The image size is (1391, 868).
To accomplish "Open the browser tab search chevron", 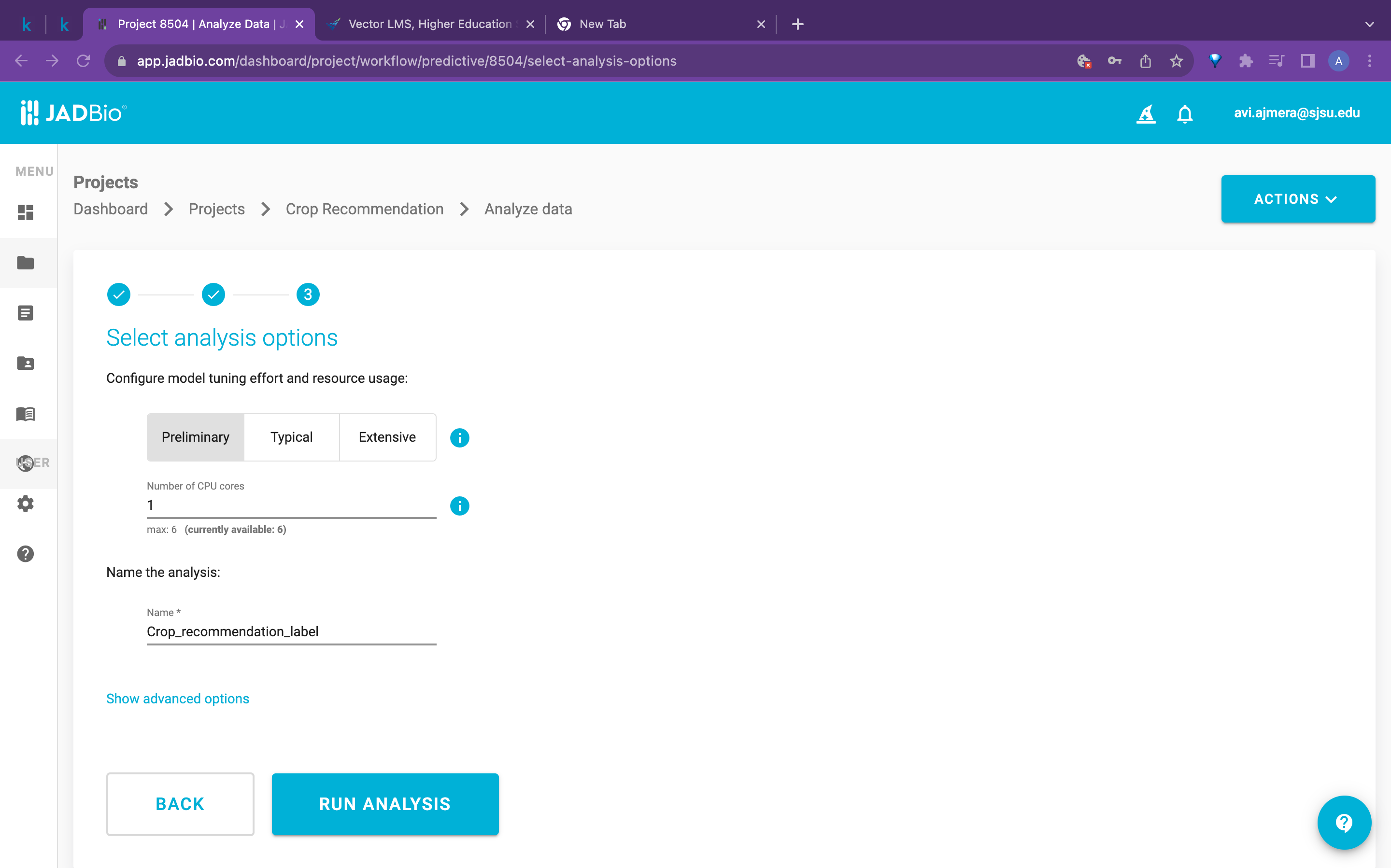I will pyautogui.click(x=1369, y=24).
